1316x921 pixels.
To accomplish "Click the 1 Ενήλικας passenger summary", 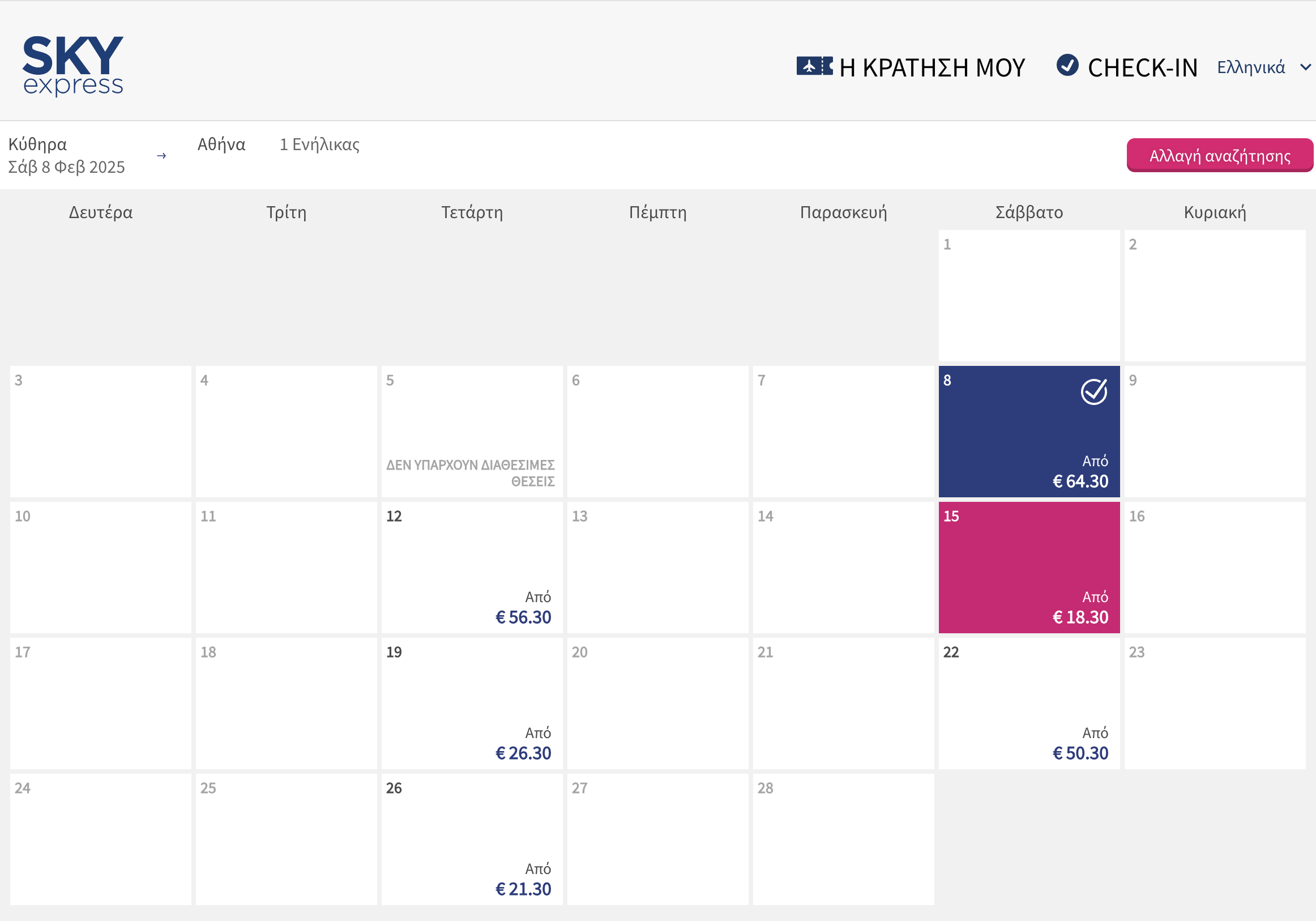I will pyautogui.click(x=319, y=144).
